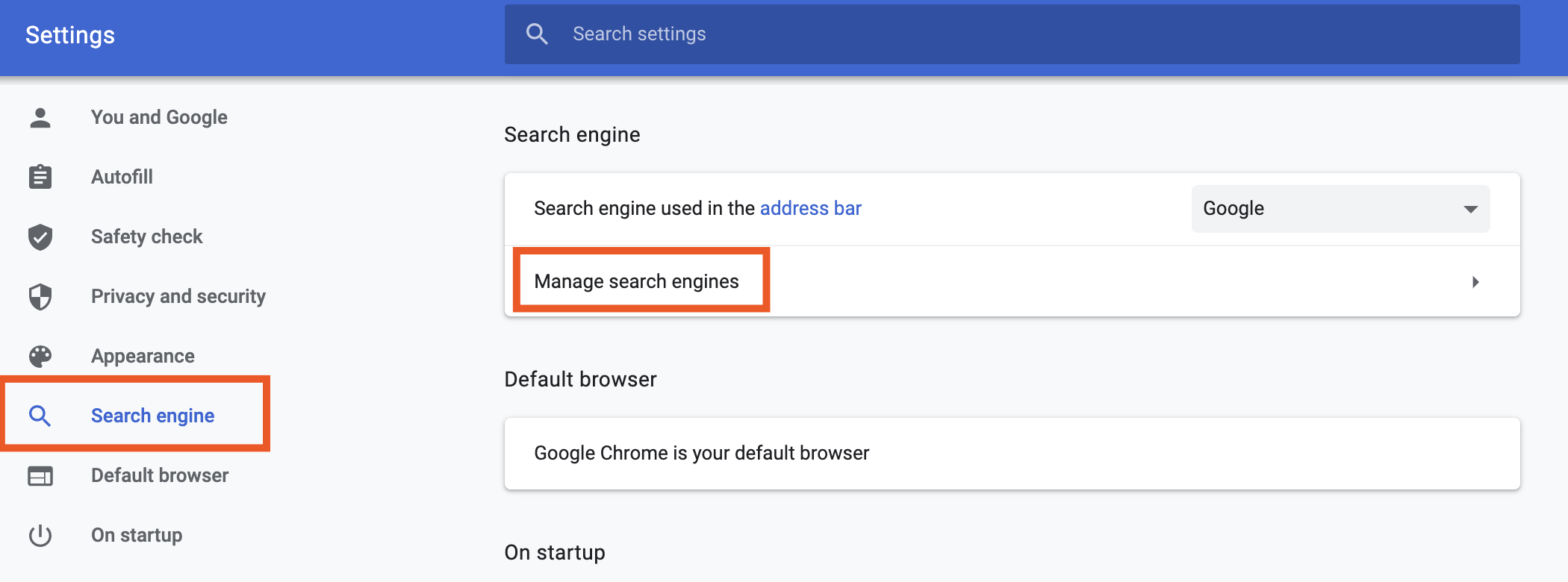Click the On startup power icon

click(x=40, y=535)
